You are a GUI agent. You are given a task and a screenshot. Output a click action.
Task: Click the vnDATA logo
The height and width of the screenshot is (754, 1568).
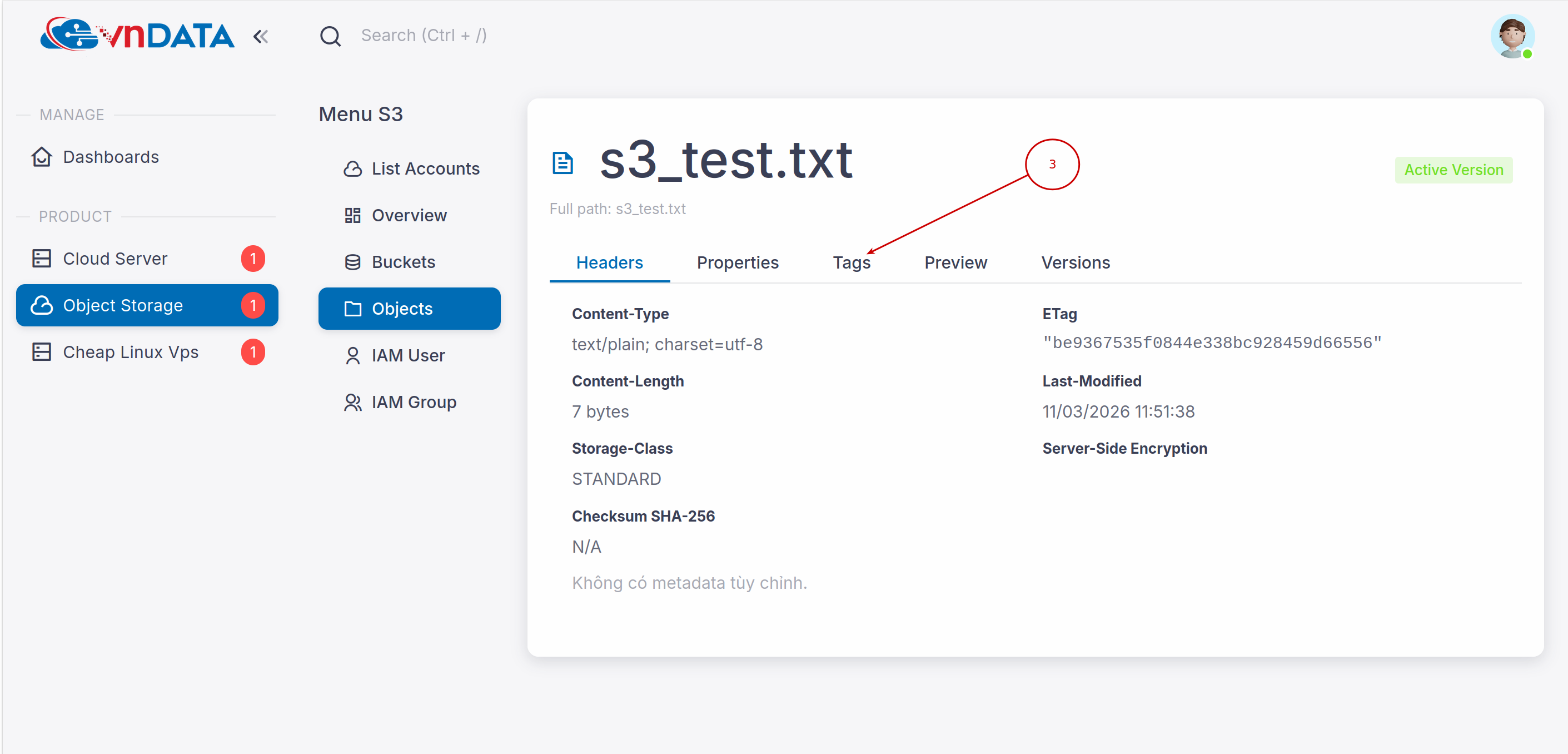137,34
